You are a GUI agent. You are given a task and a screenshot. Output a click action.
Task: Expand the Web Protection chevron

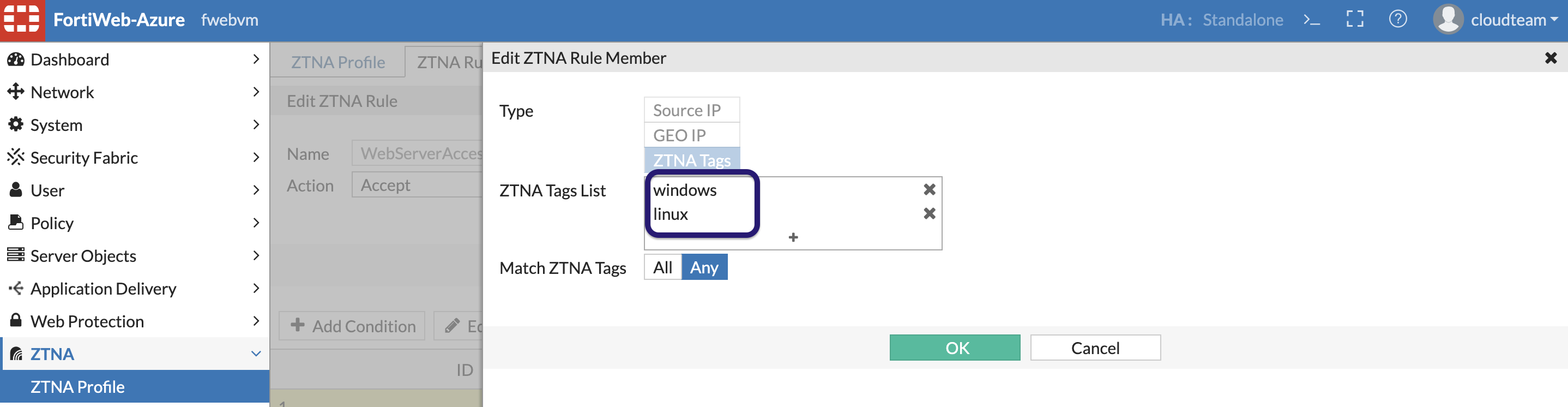[256, 320]
